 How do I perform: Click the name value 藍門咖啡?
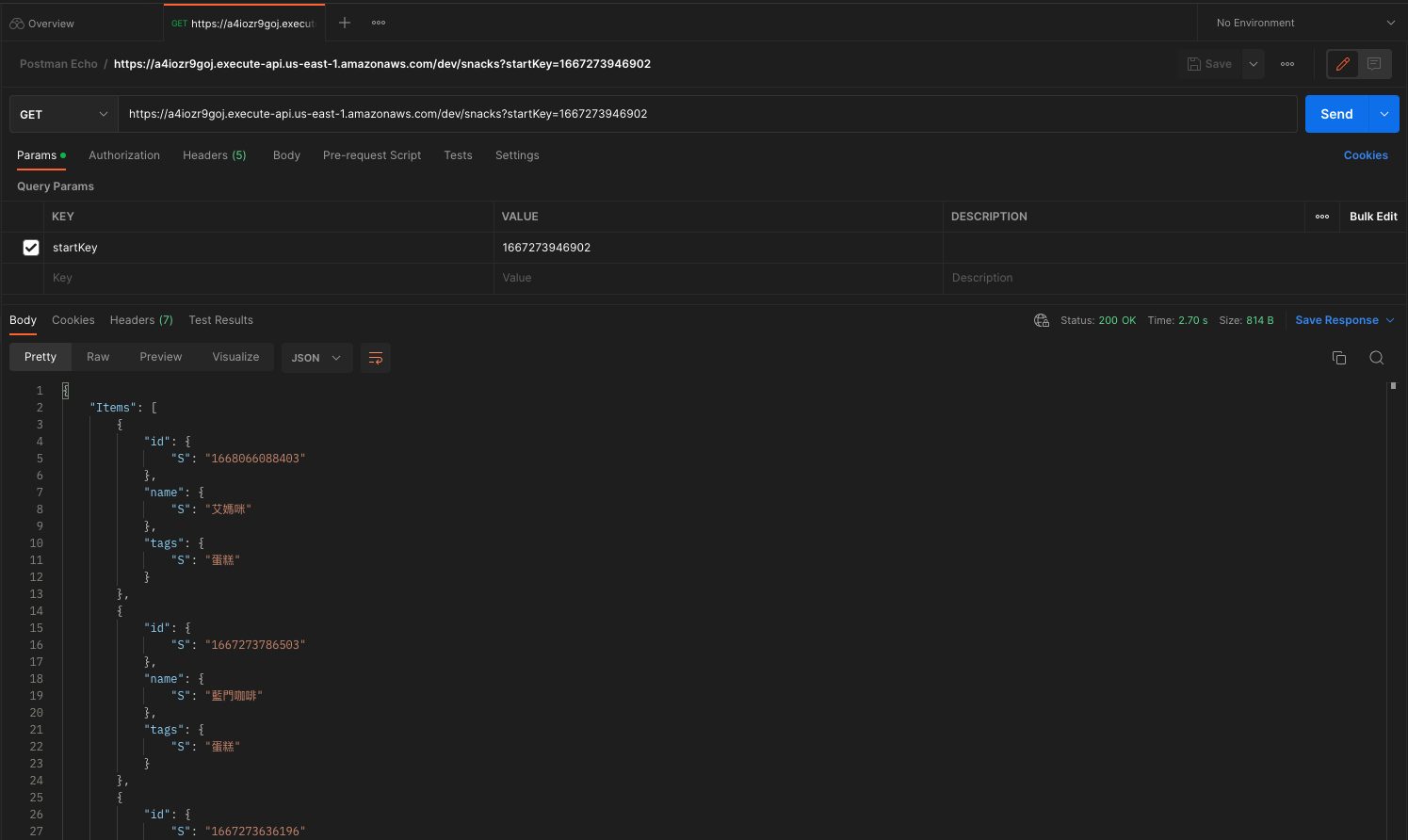(x=234, y=696)
